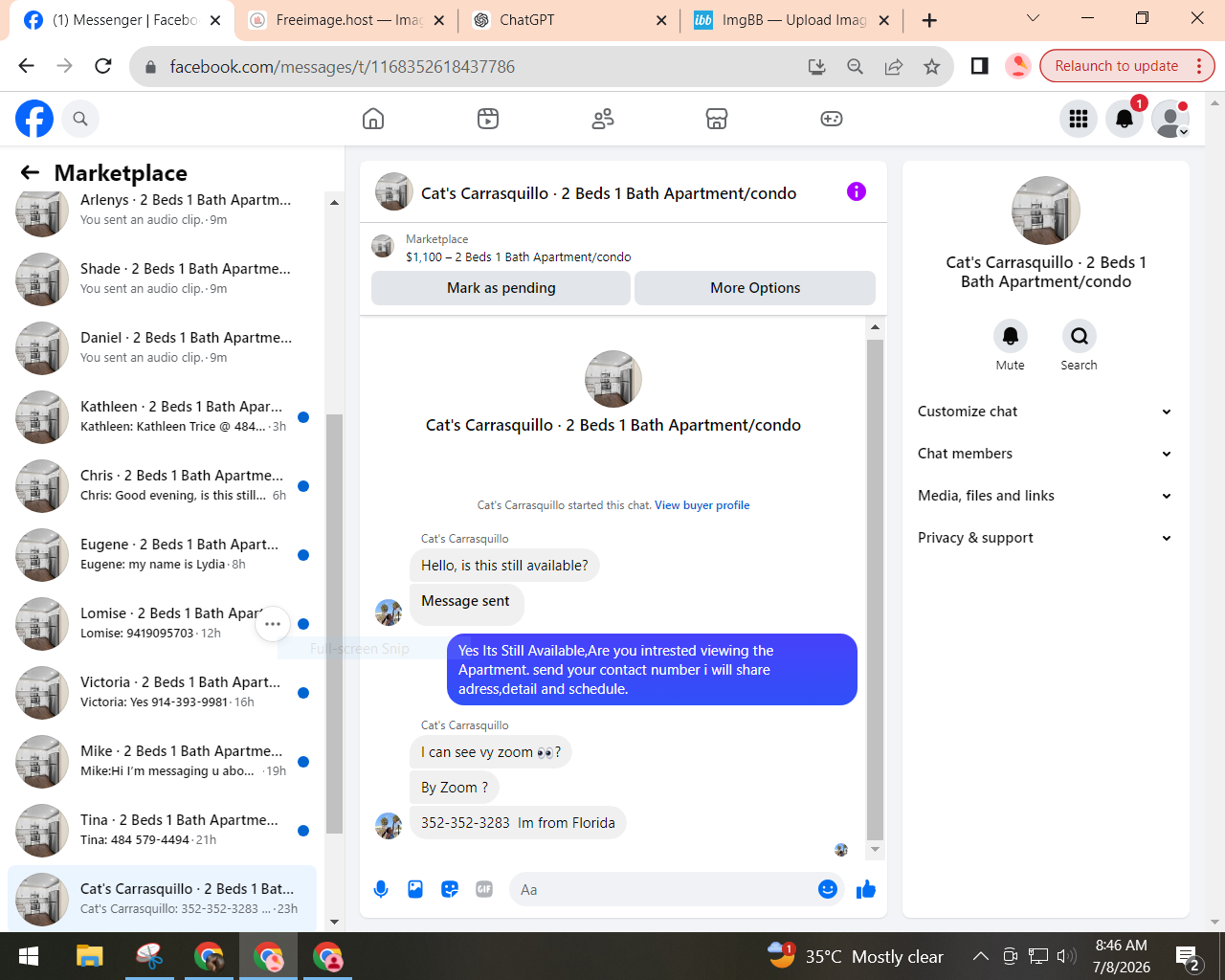Show hidden system tray icons chevron

pos(980,956)
